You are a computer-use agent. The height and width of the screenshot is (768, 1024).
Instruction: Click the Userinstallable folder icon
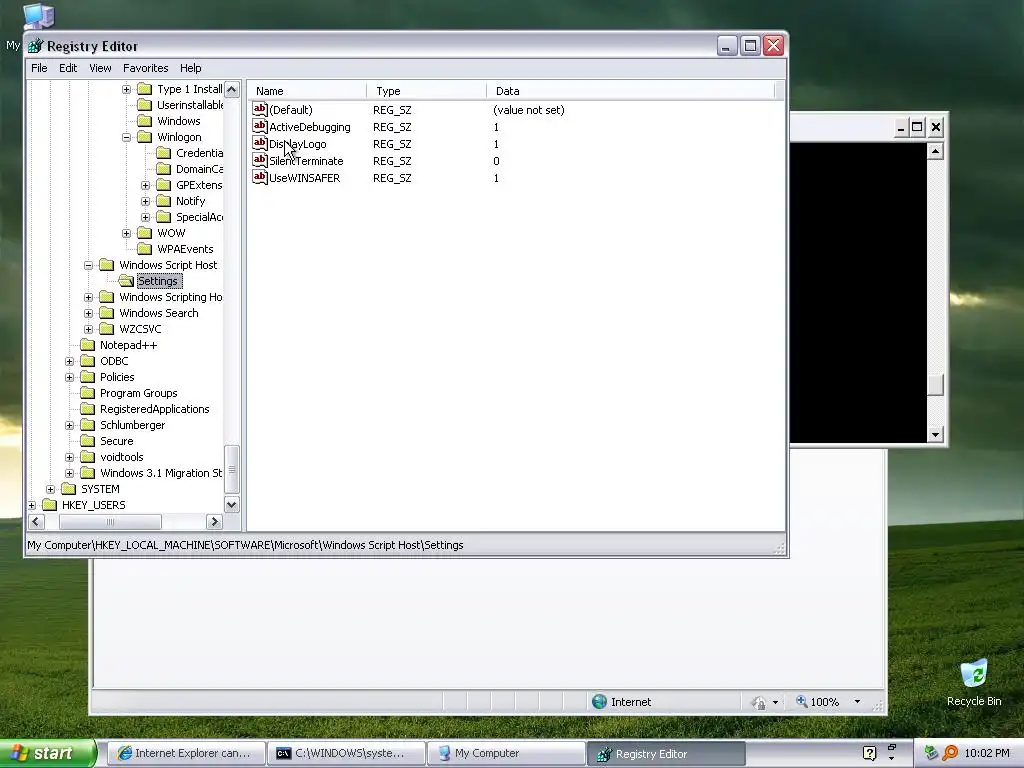tap(145, 104)
